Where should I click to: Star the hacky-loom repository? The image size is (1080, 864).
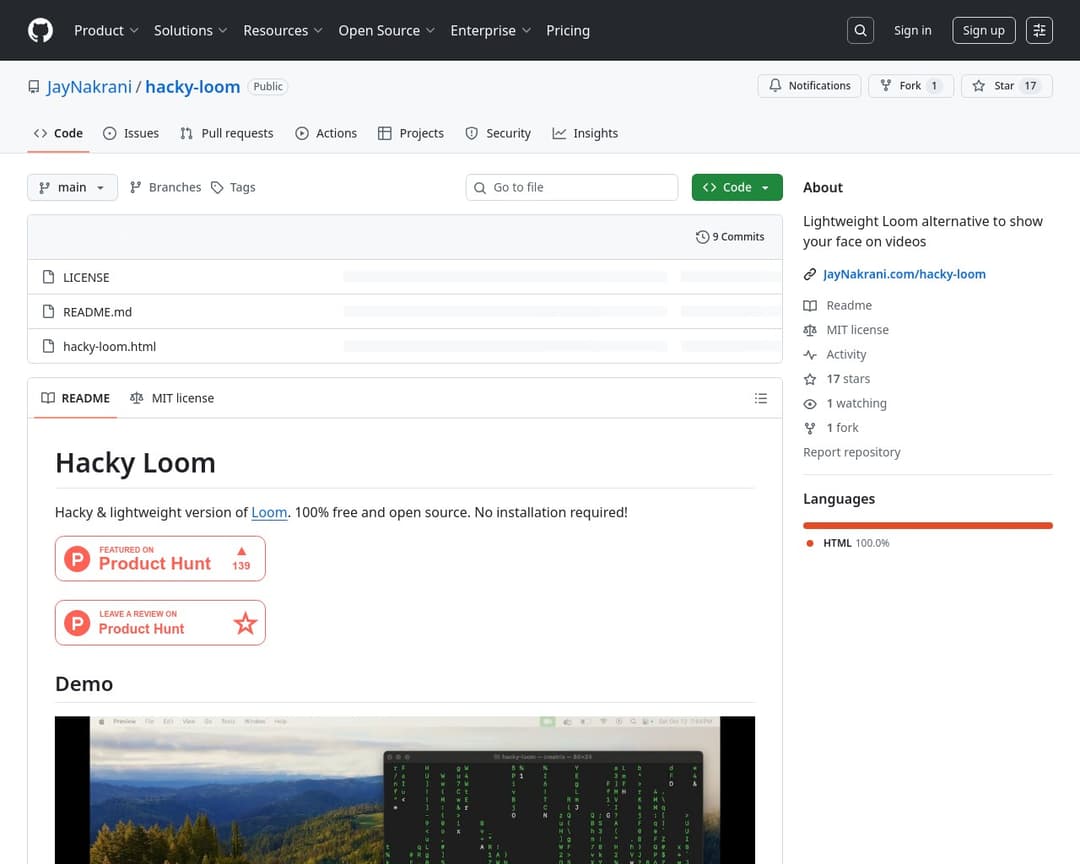[1005, 86]
